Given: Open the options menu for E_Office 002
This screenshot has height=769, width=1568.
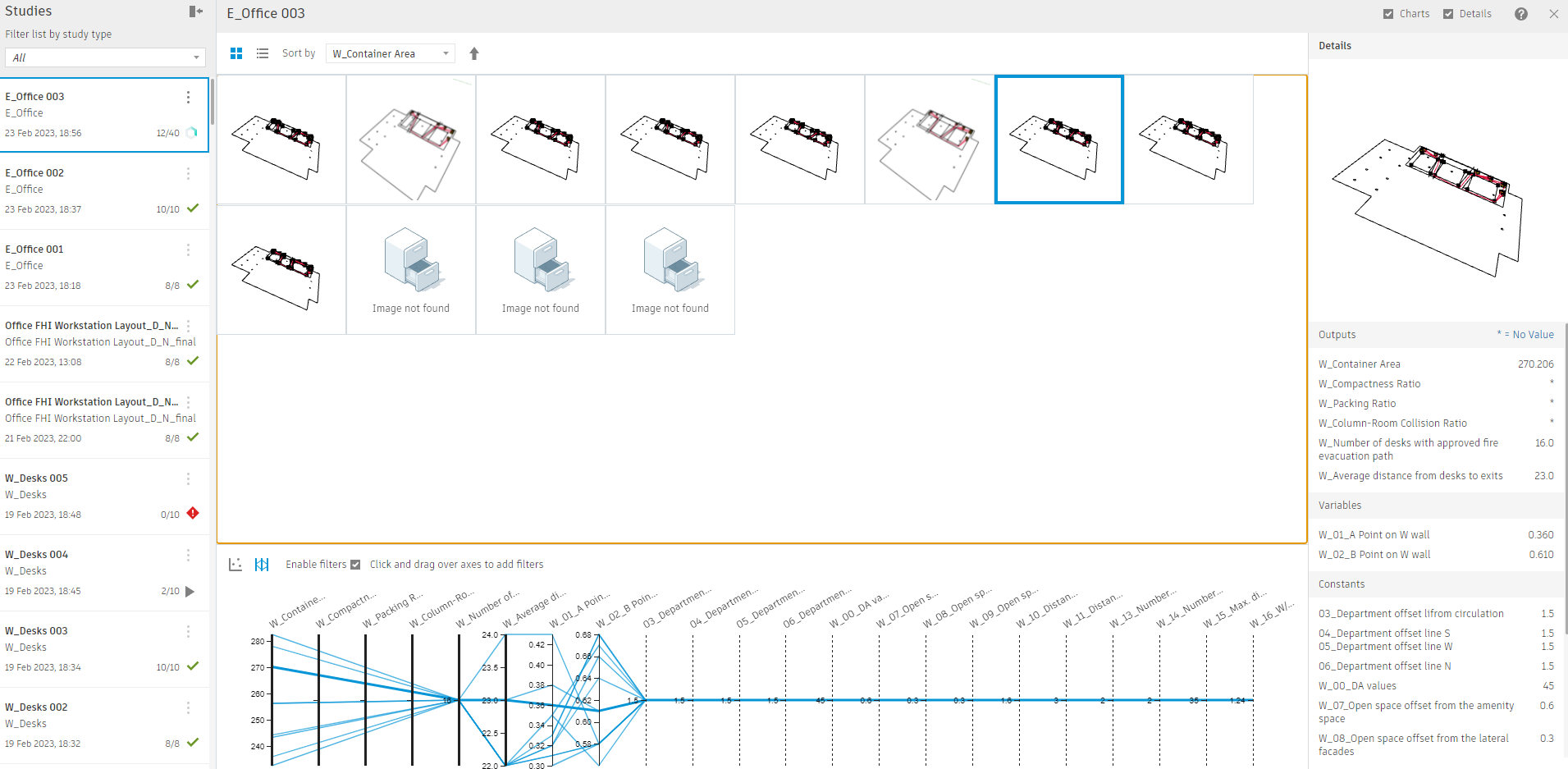Looking at the screenshot, I should click(188, 173).
